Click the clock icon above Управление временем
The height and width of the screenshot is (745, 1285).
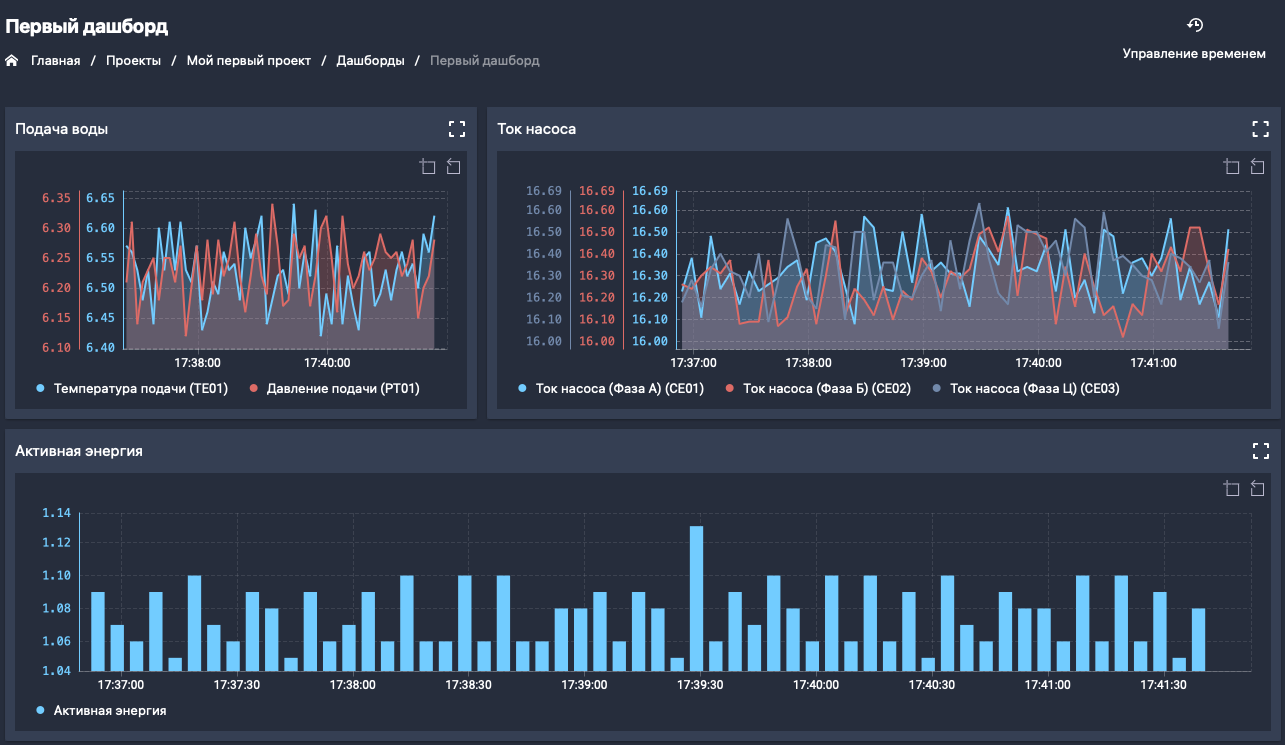[x=1194, y=26]
